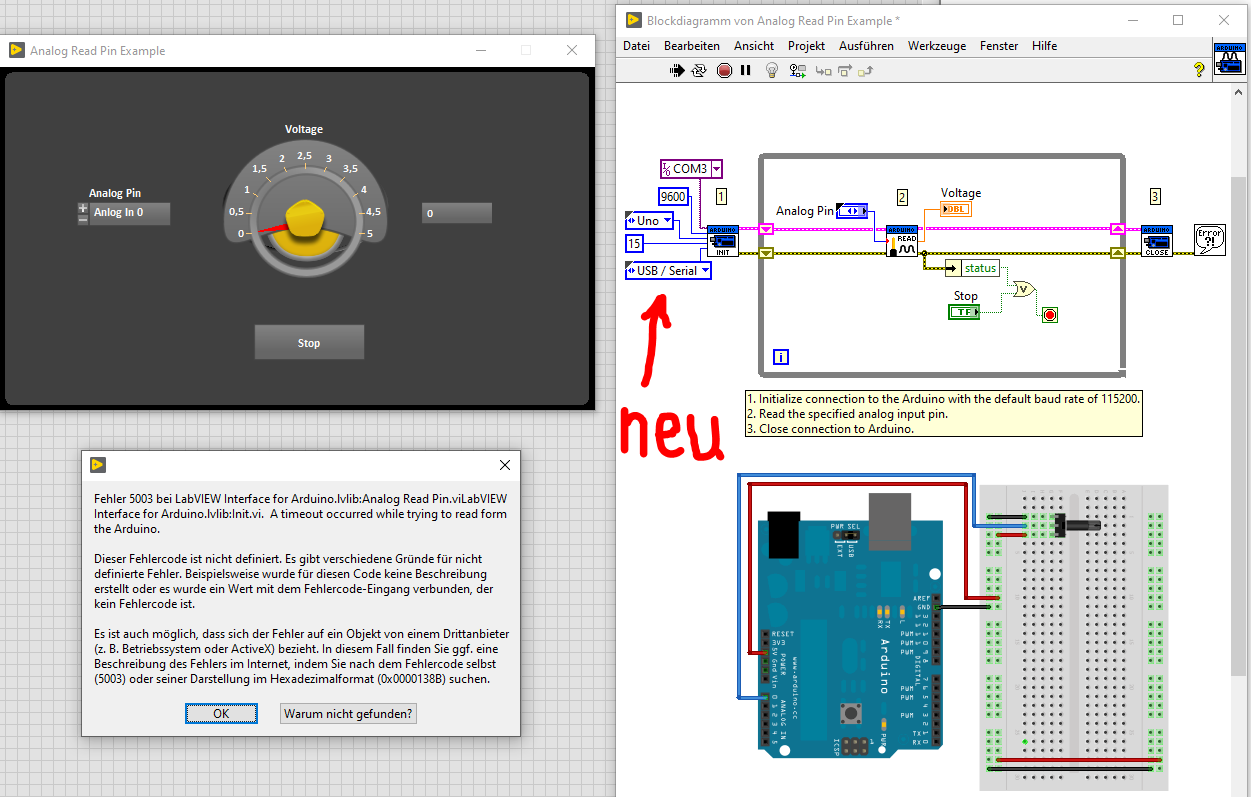Click right yellow error shift register
Viewport: 1251px width, 797px height.
point(1118,253)
